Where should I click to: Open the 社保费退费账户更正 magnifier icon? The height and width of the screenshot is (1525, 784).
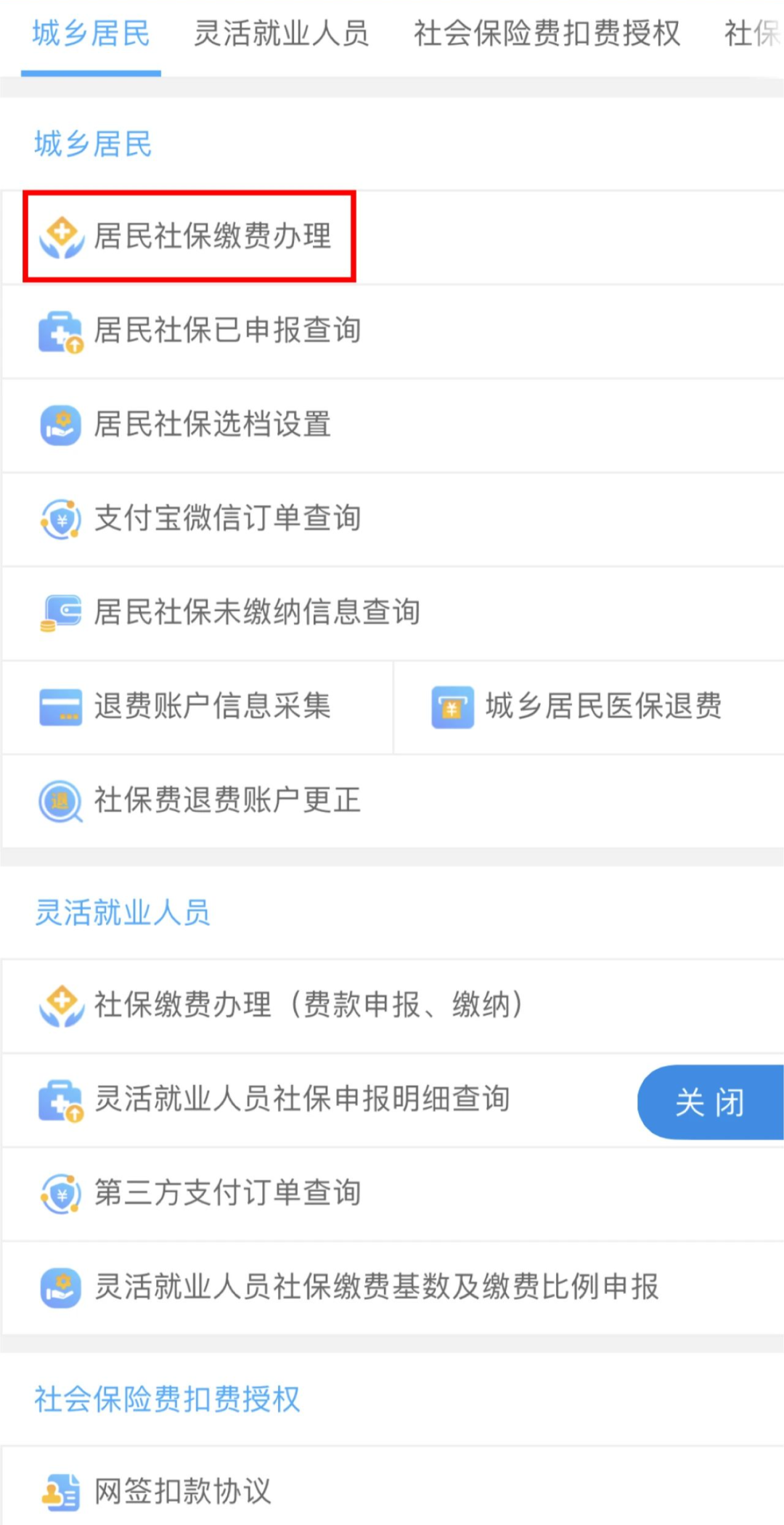pyautogui.click(x=61, y=801)
